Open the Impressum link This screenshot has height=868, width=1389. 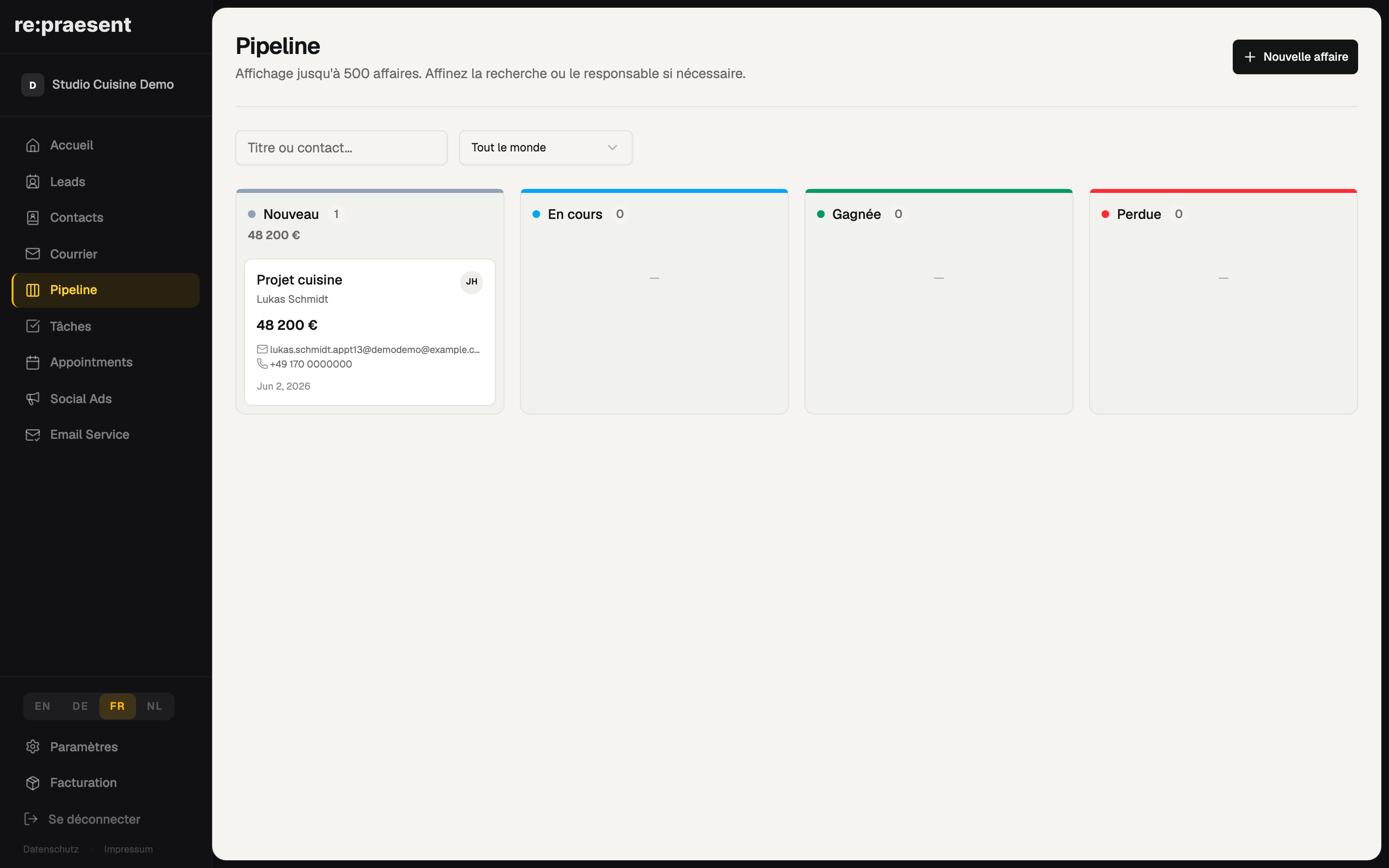point(129,849)
